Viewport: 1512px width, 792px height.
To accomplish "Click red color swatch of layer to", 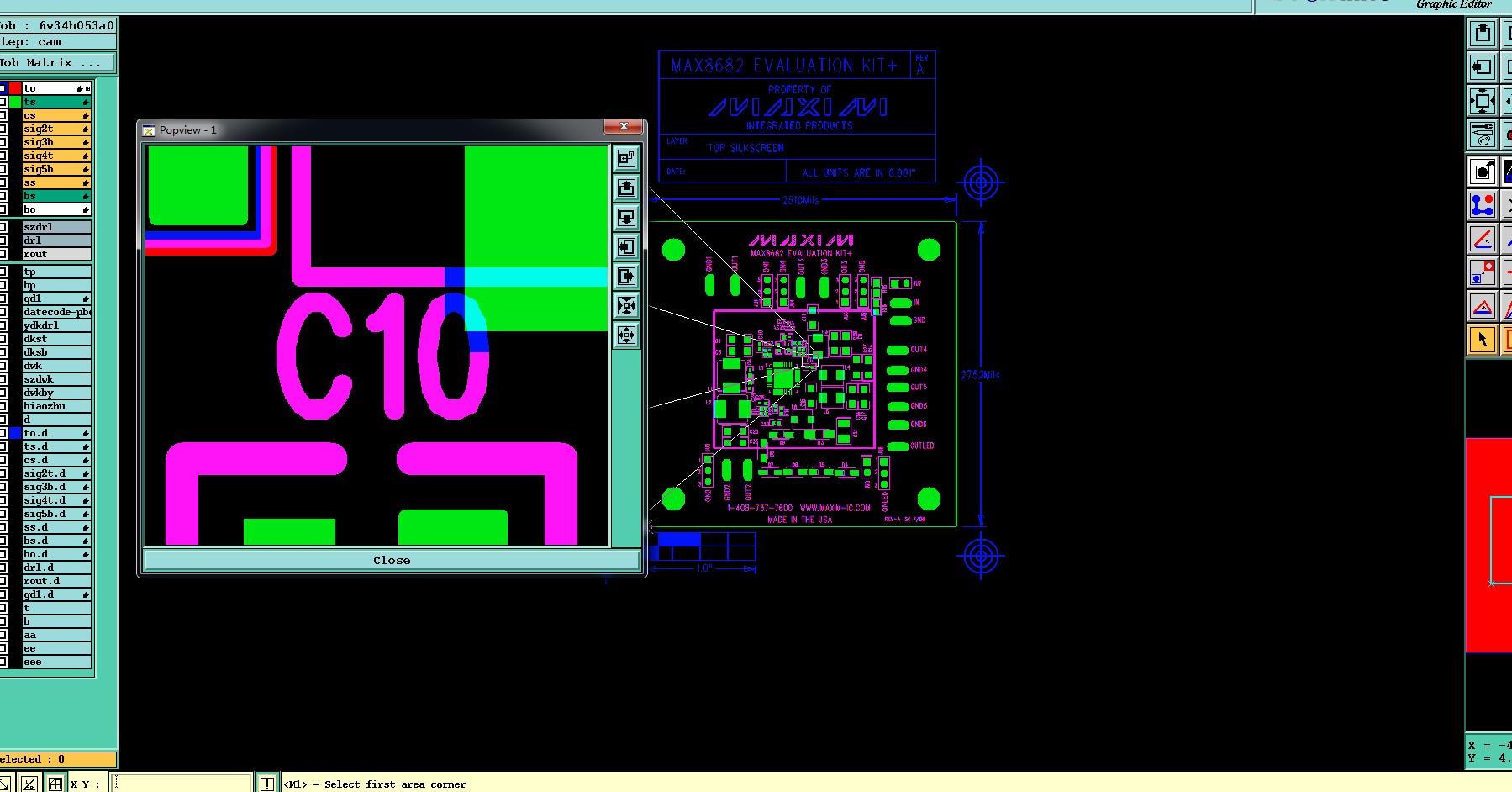I will coord(15,88).
